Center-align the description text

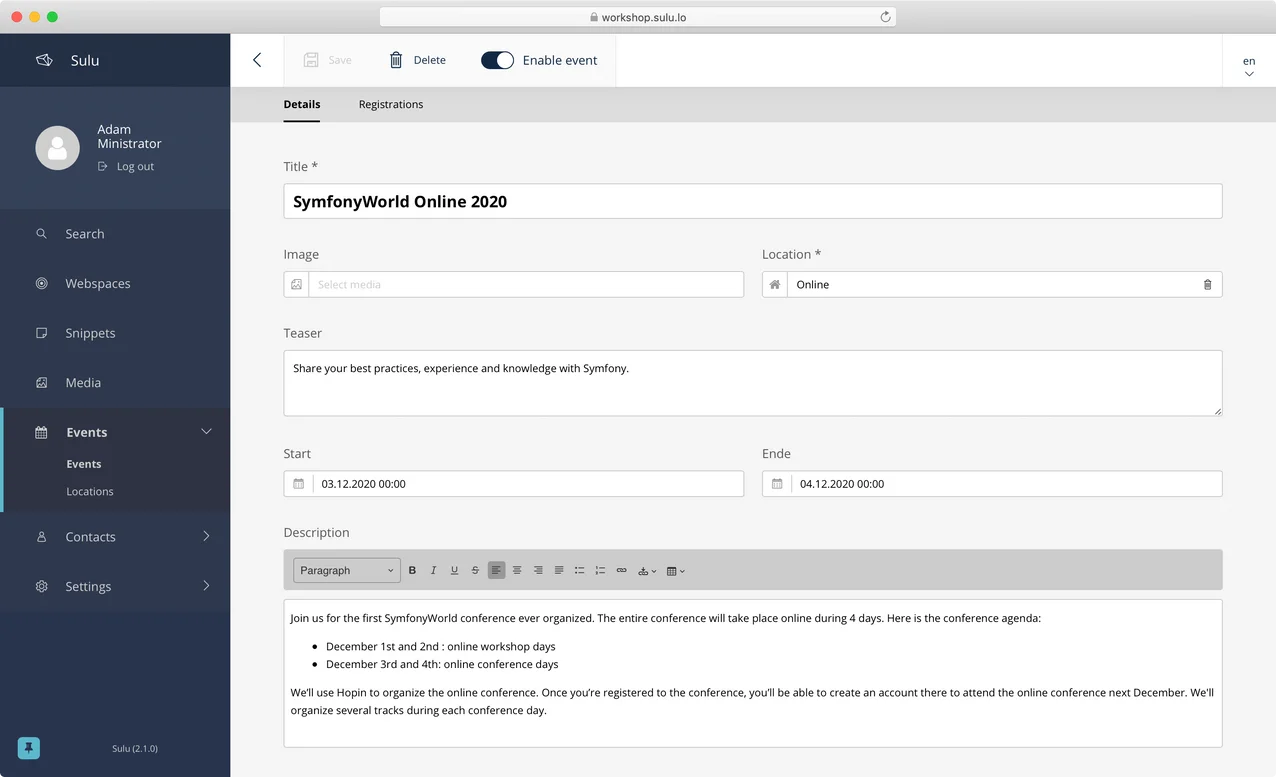coord(517,570)
